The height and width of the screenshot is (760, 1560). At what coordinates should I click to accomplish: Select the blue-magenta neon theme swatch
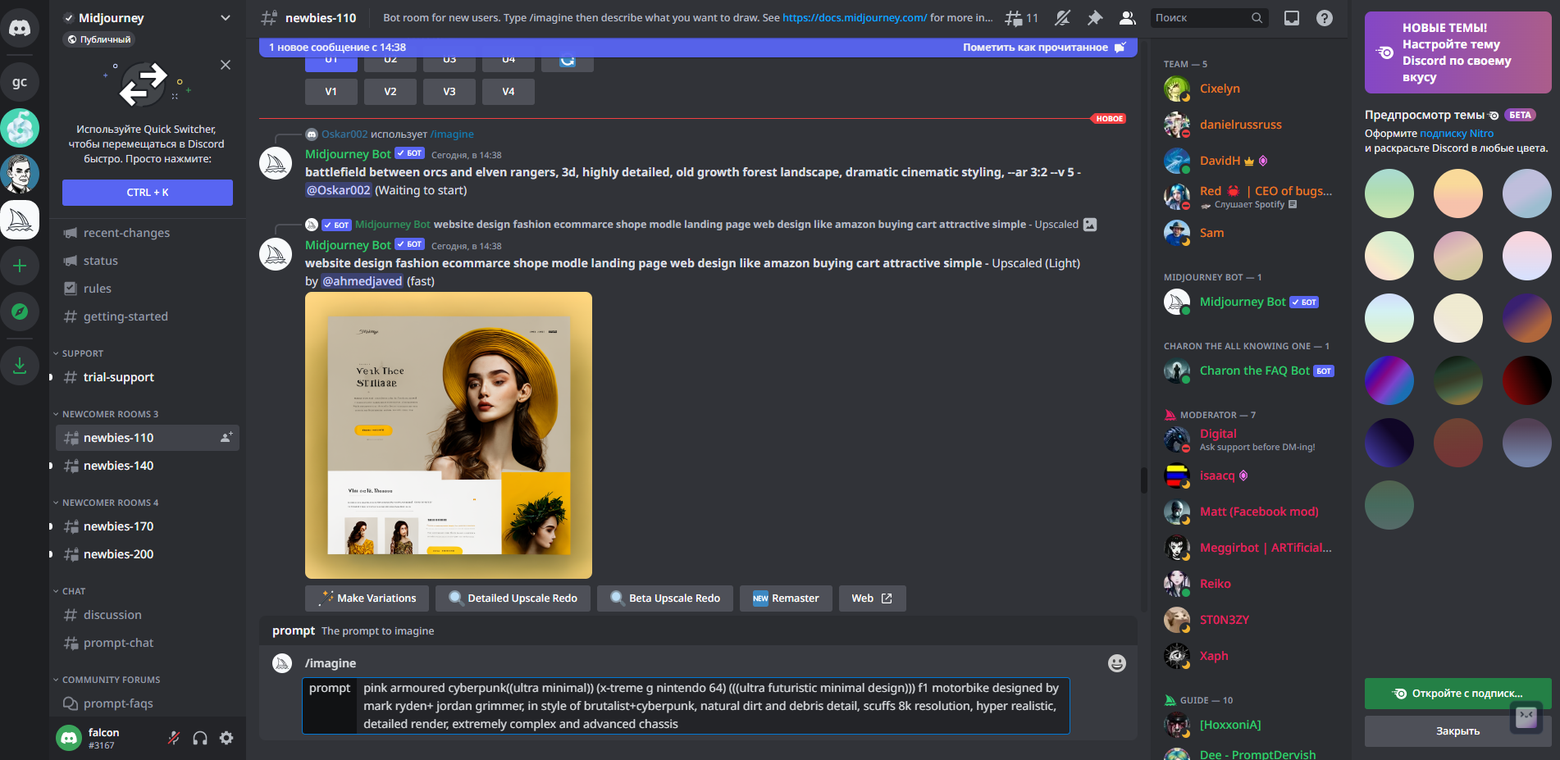pos(1389,380)
